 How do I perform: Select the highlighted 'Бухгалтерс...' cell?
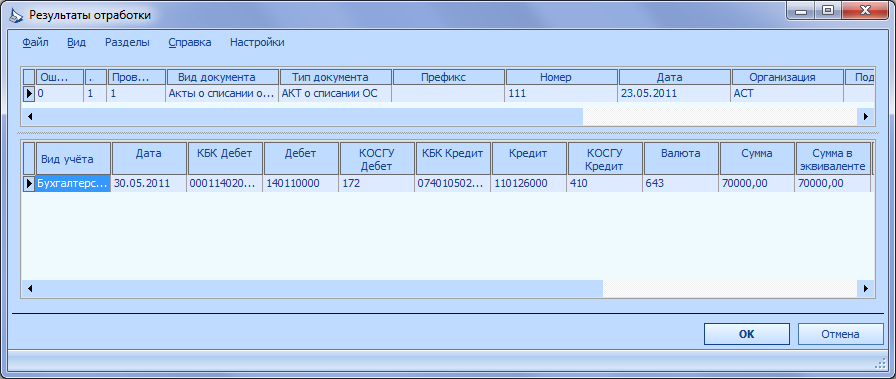pos(73,183)
